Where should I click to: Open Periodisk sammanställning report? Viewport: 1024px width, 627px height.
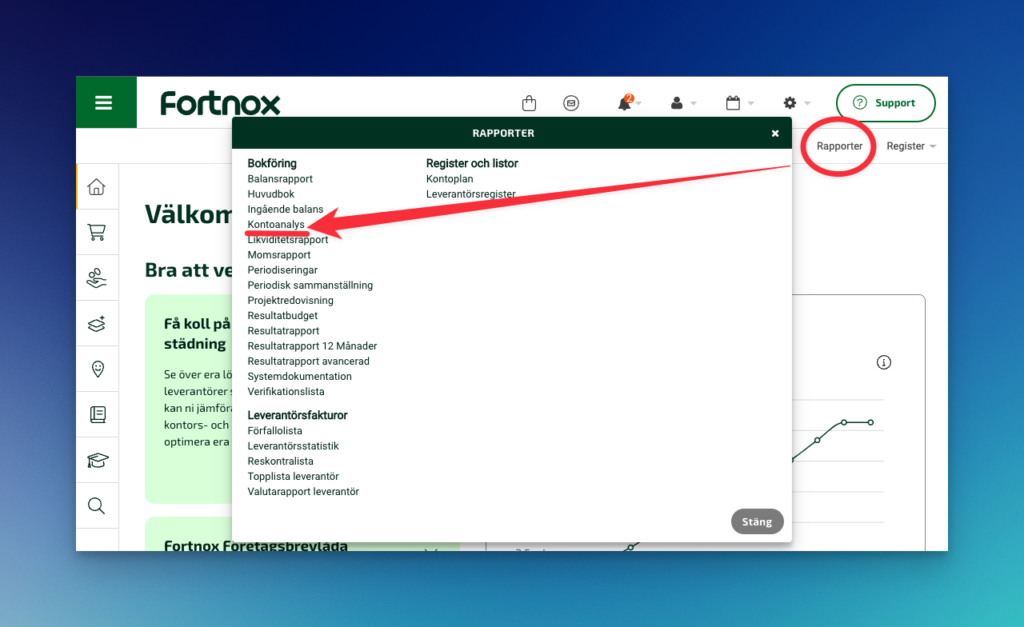[310, 285]
